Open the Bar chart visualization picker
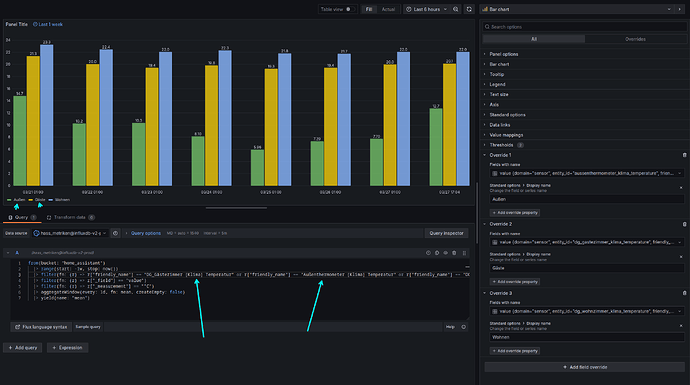 577,9
